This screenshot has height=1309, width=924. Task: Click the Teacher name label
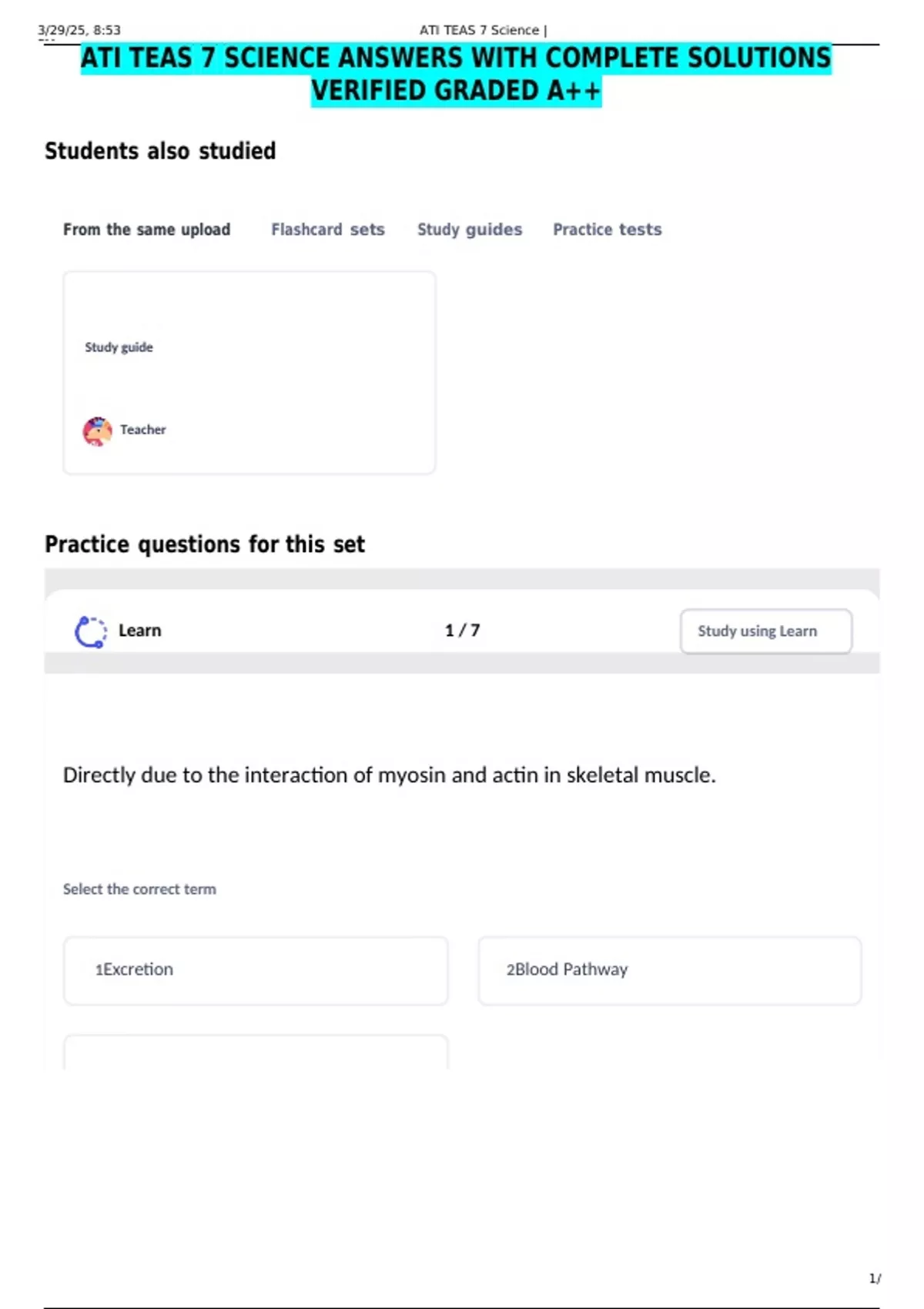coord(143,430)
